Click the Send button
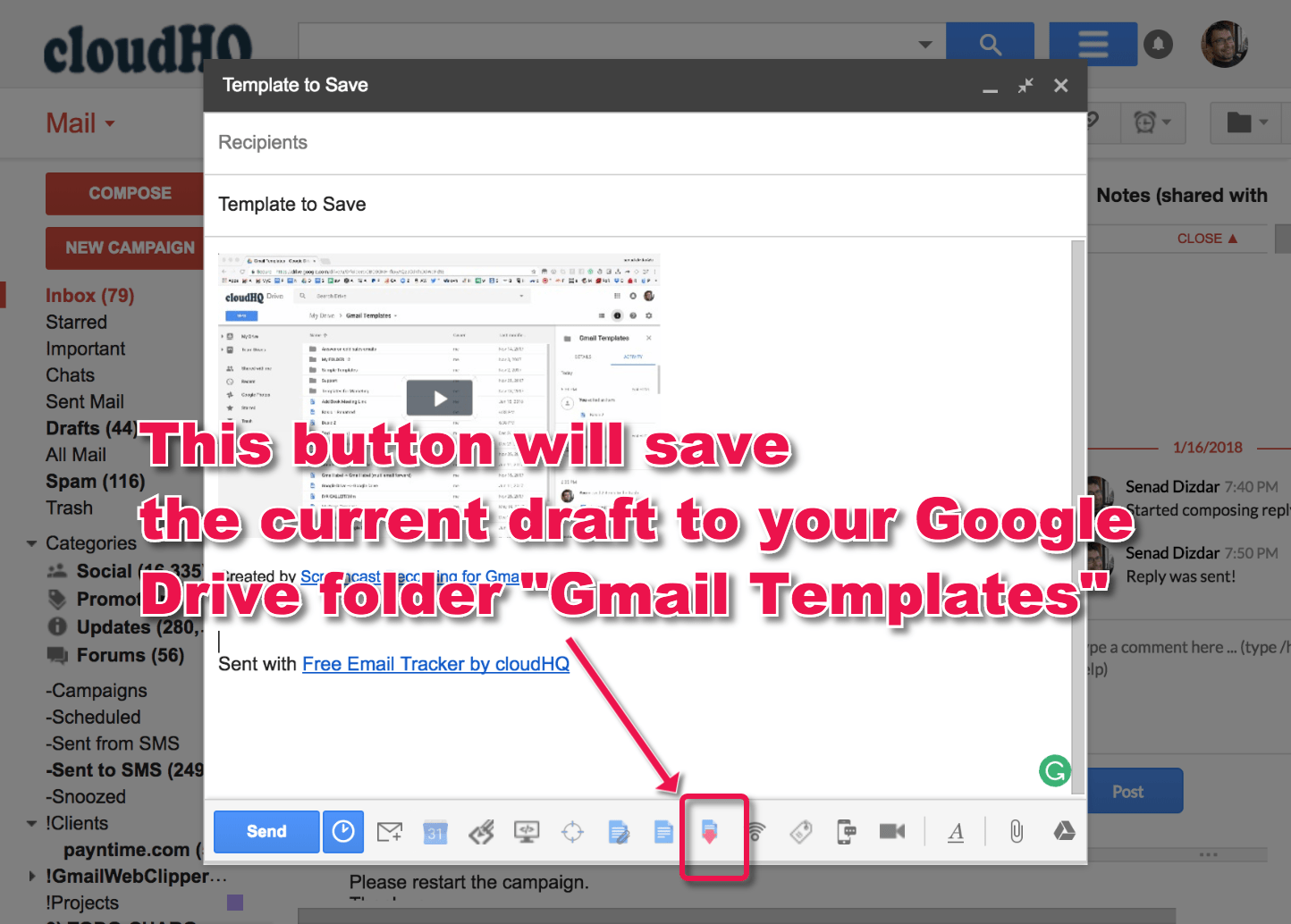 (266, 831)
